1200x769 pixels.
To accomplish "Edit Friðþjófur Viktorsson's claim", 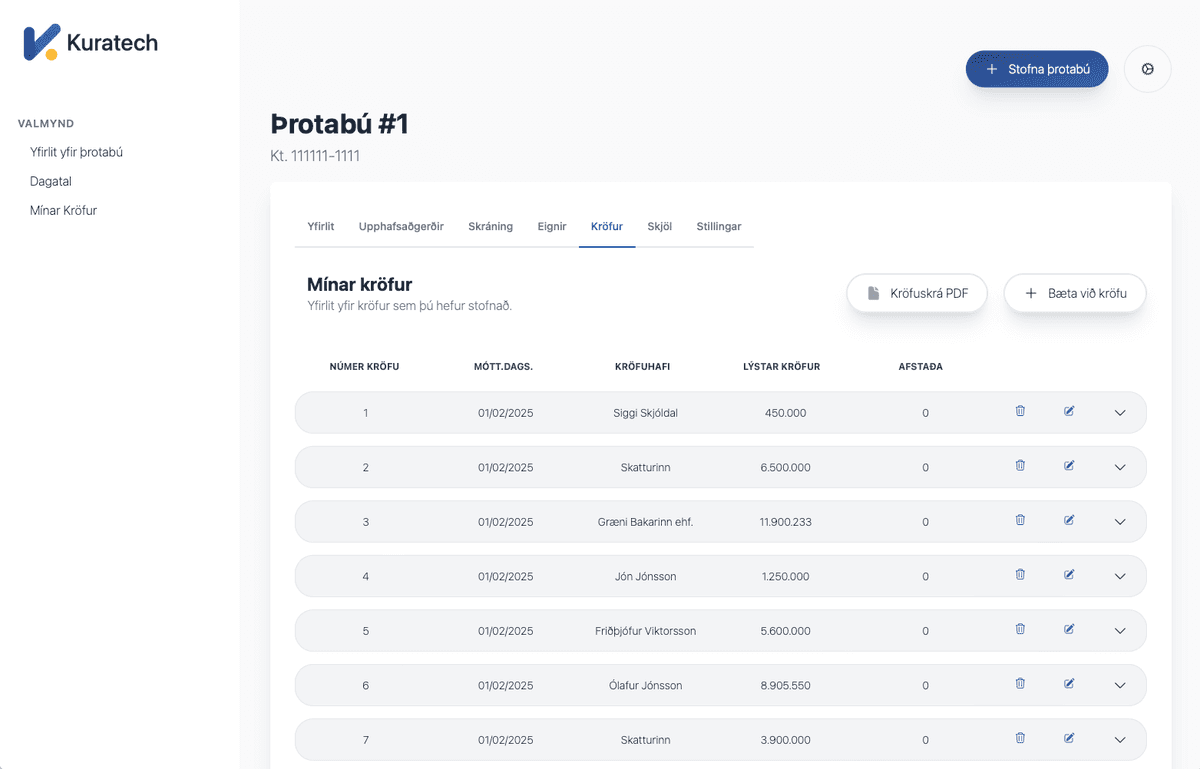I will pyautogui.click(x=1069, y=629).
